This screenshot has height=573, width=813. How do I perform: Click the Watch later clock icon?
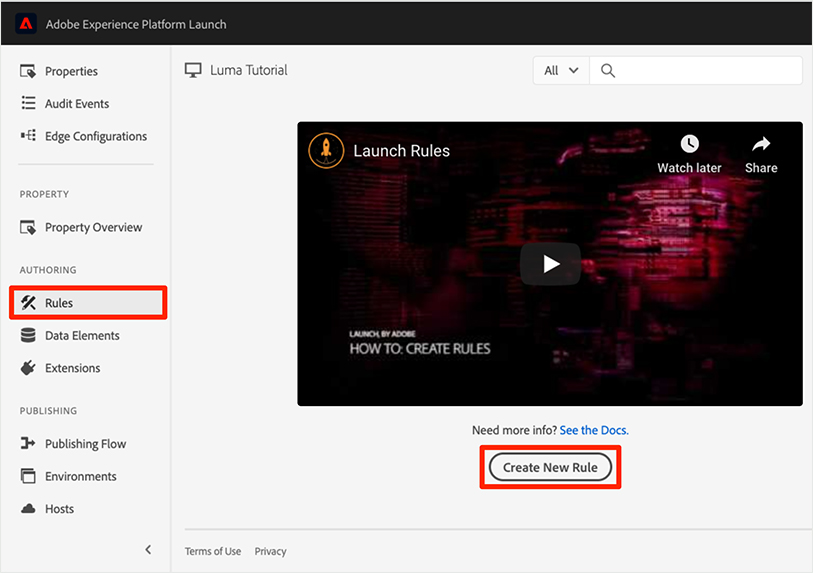pyautogui.click(x=690, y=144)
